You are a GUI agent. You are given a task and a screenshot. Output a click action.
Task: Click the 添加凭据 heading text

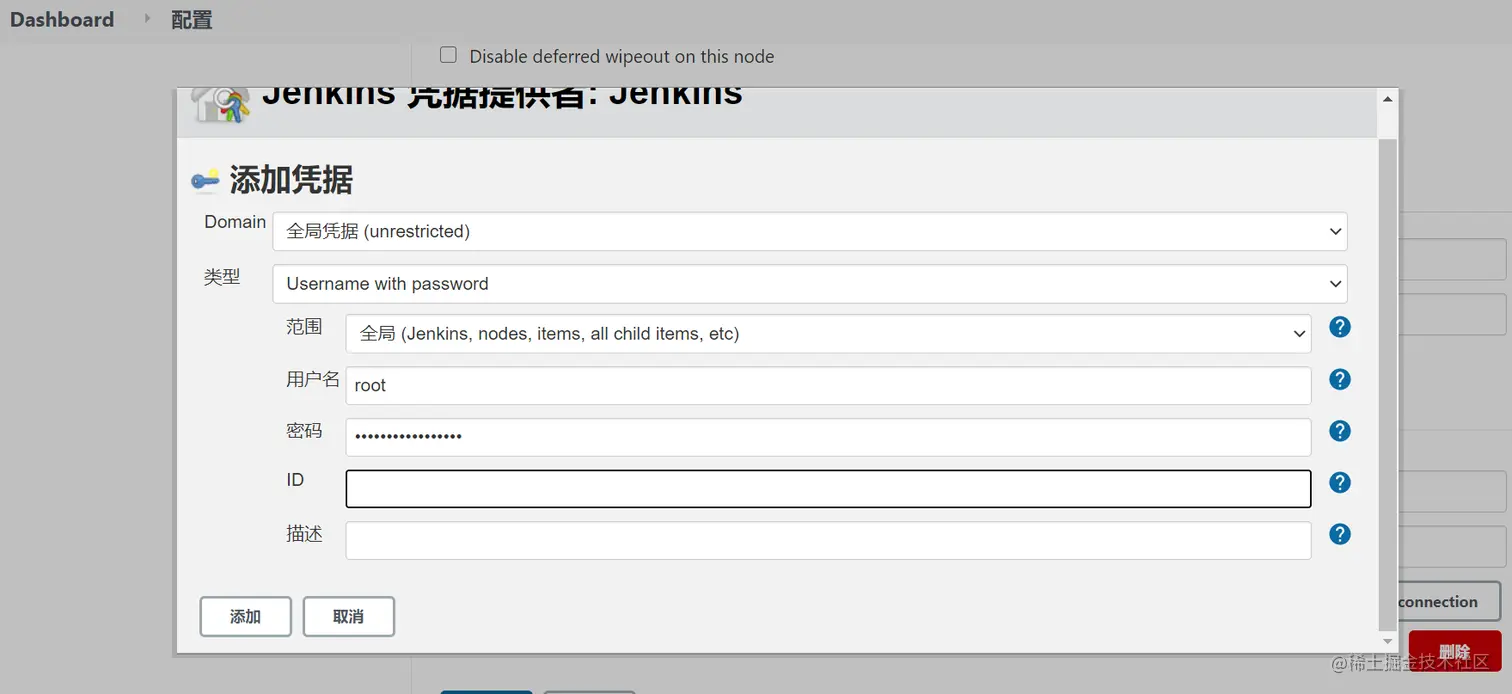click(x=291, y=180)
